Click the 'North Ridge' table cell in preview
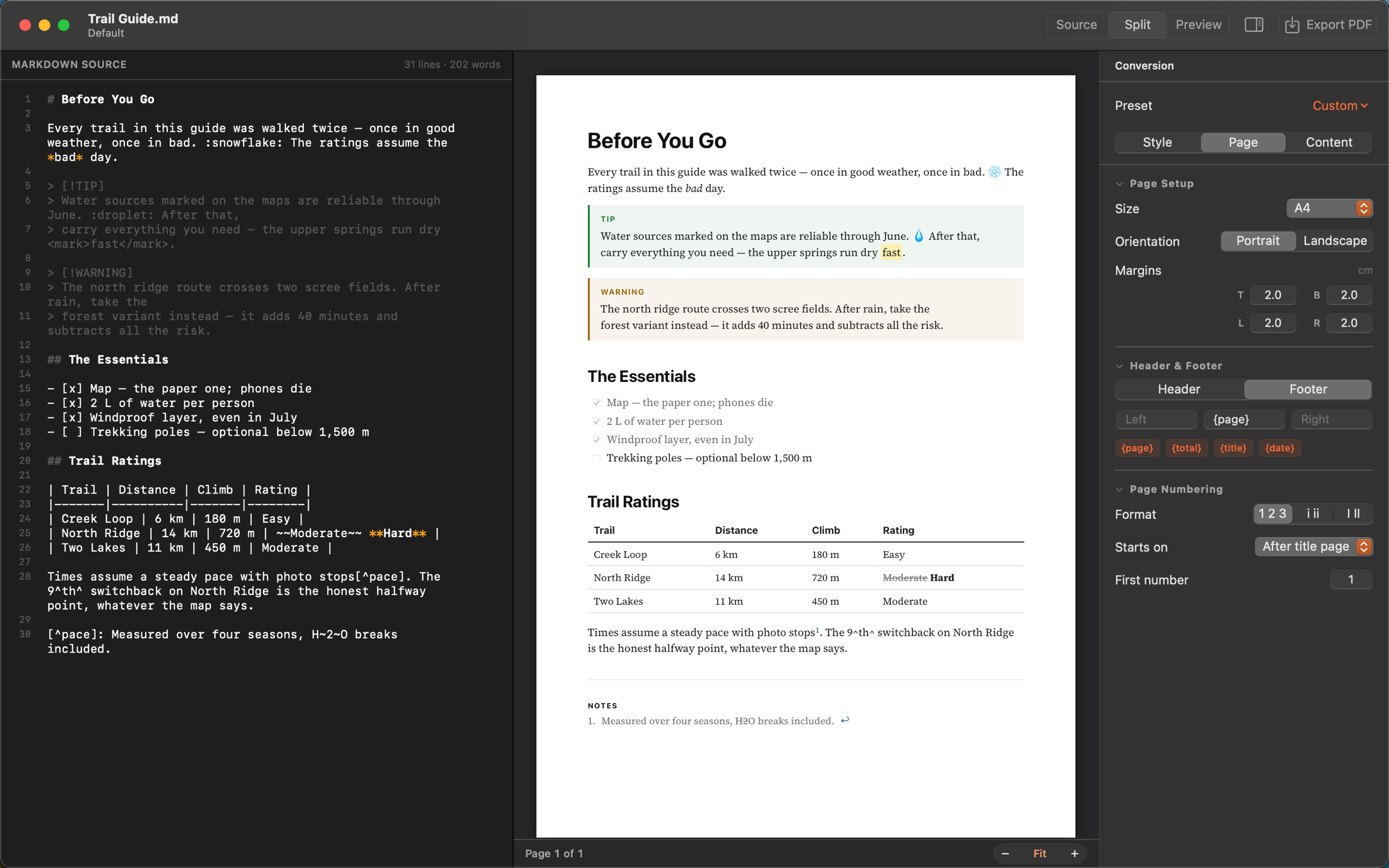This screenshot has width=1389, height=868. point(622,578)
